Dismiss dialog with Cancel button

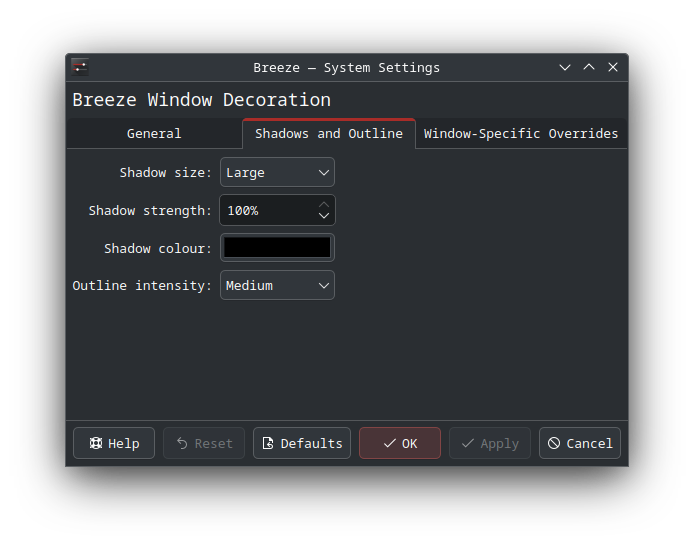tap(580, 443)
